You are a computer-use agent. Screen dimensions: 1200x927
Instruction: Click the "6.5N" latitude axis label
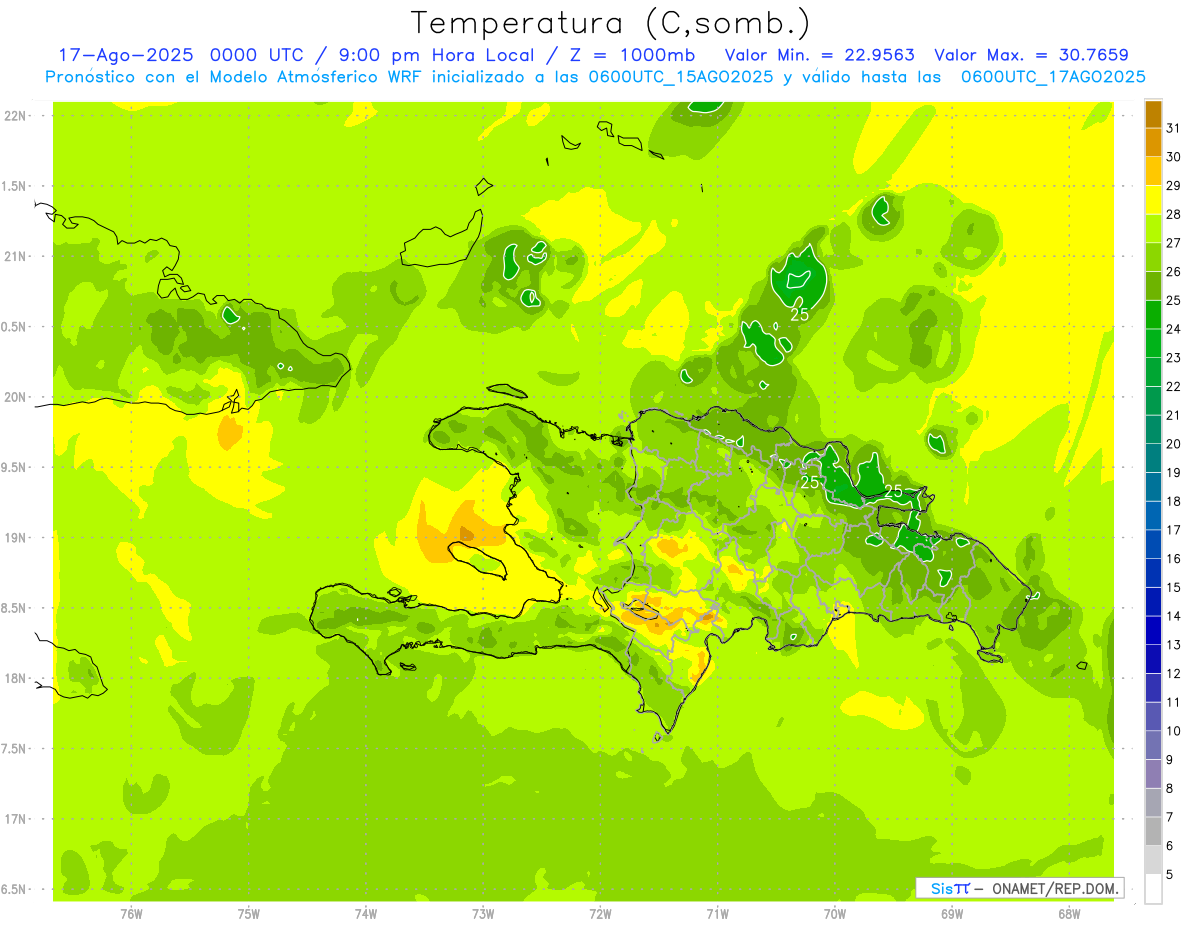pos(15,889)
